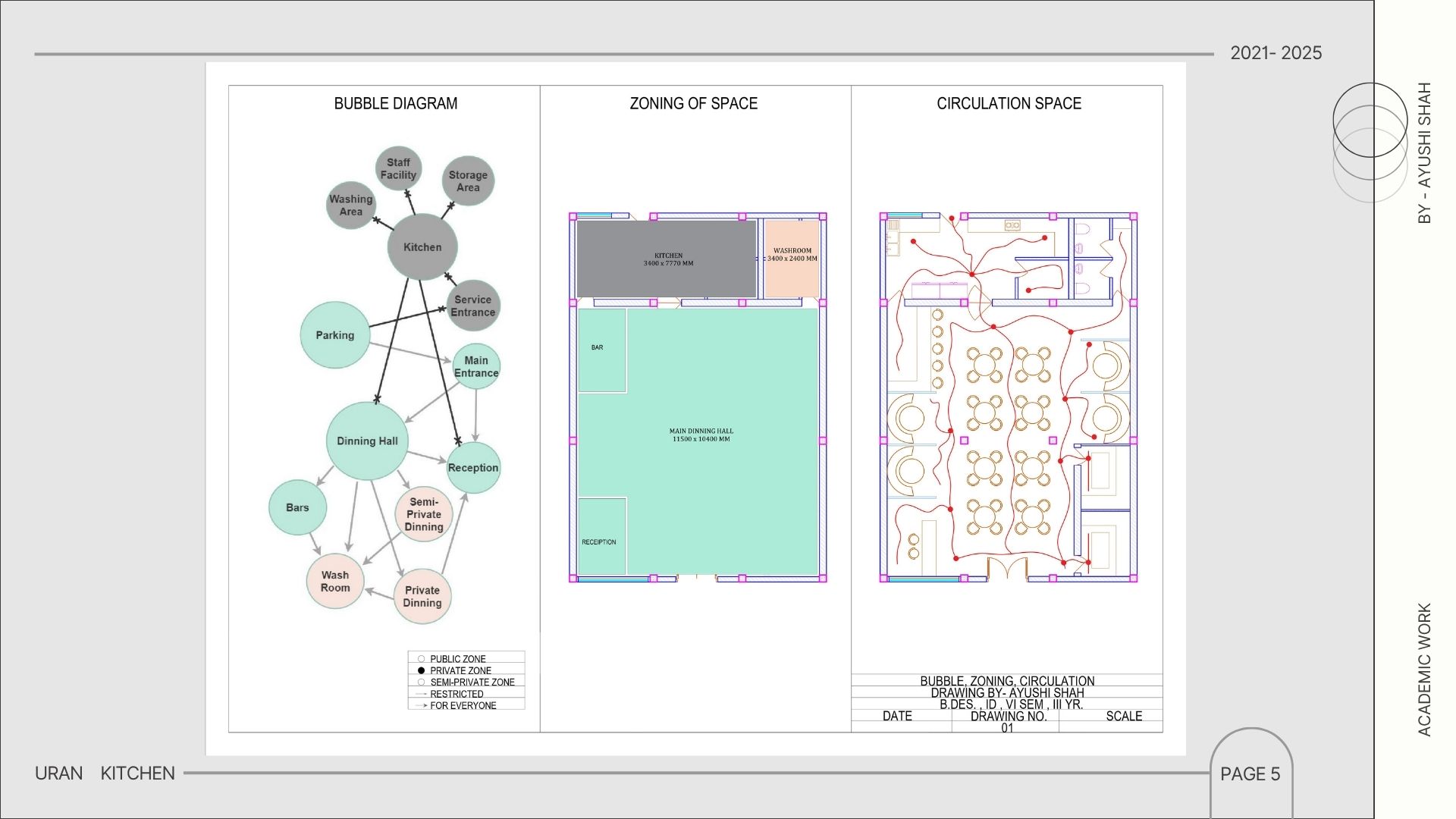1456x819 pixels.
Task: Click the PAGE 5 label
Action: pos(1250,774)
